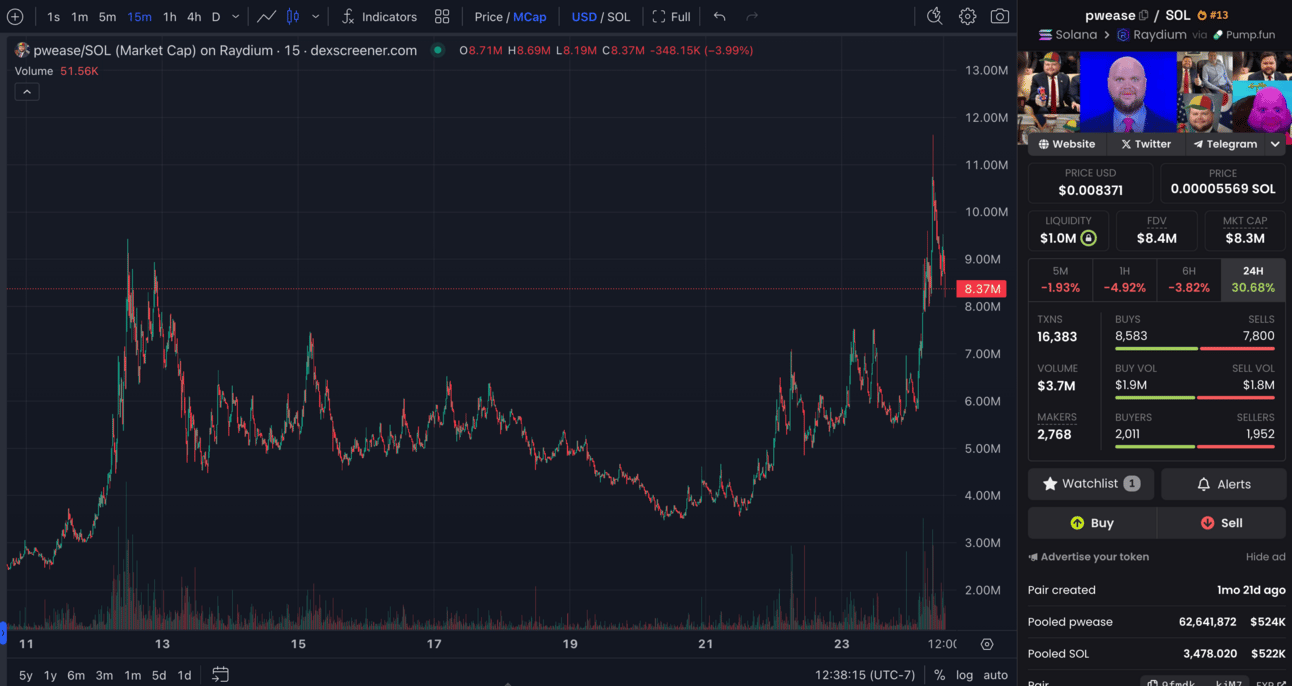The width and height of the screenshot is (1292, 686).
Task: Open the token Telegram link
Action: click(x=1225, y=144)
